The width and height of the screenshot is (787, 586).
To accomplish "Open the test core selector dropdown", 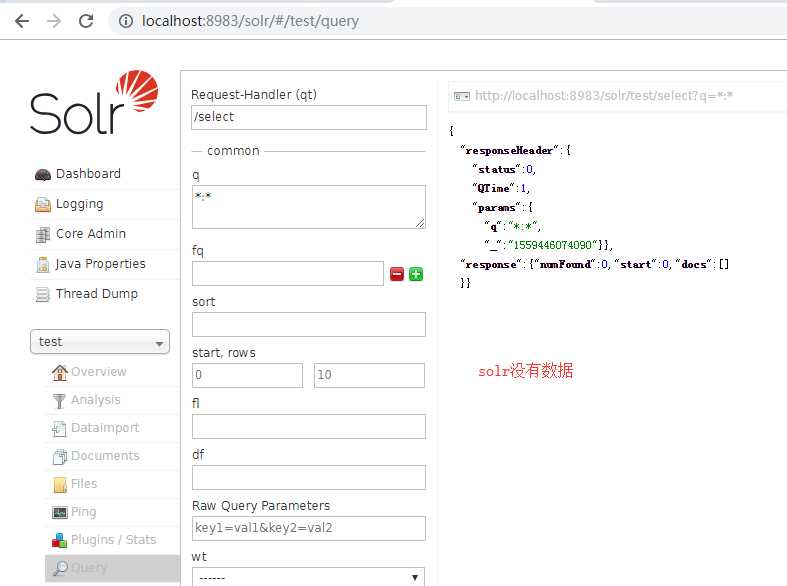I will [x=100, y=342].
